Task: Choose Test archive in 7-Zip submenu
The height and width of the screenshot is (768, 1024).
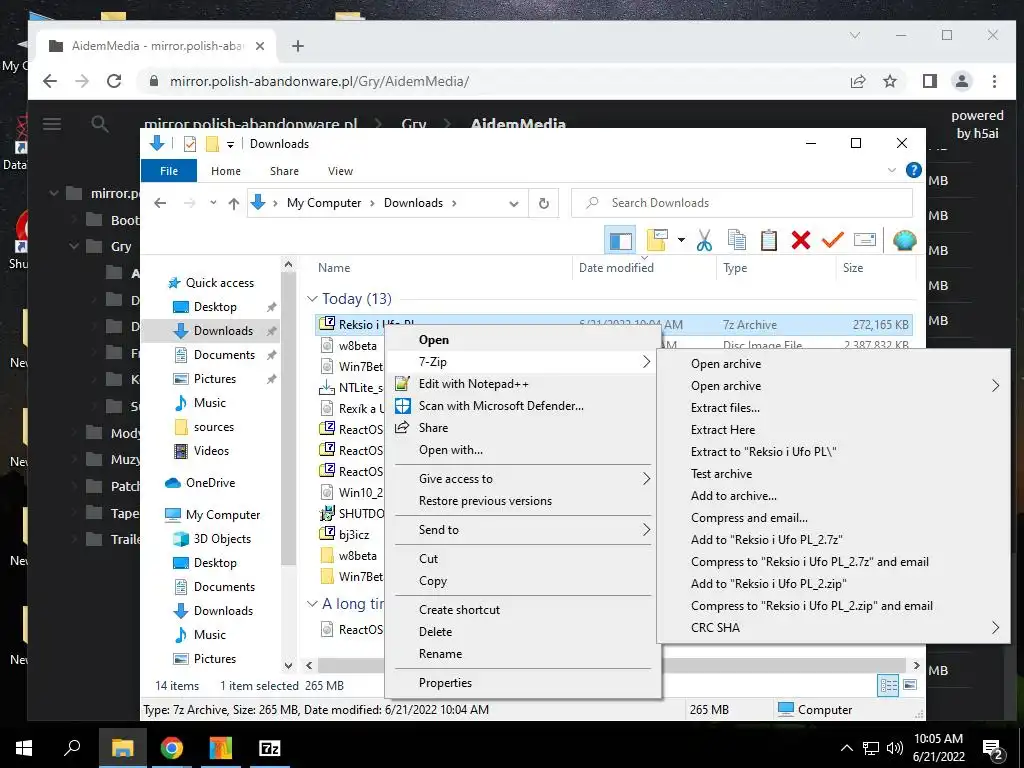Action: [833, 474]
